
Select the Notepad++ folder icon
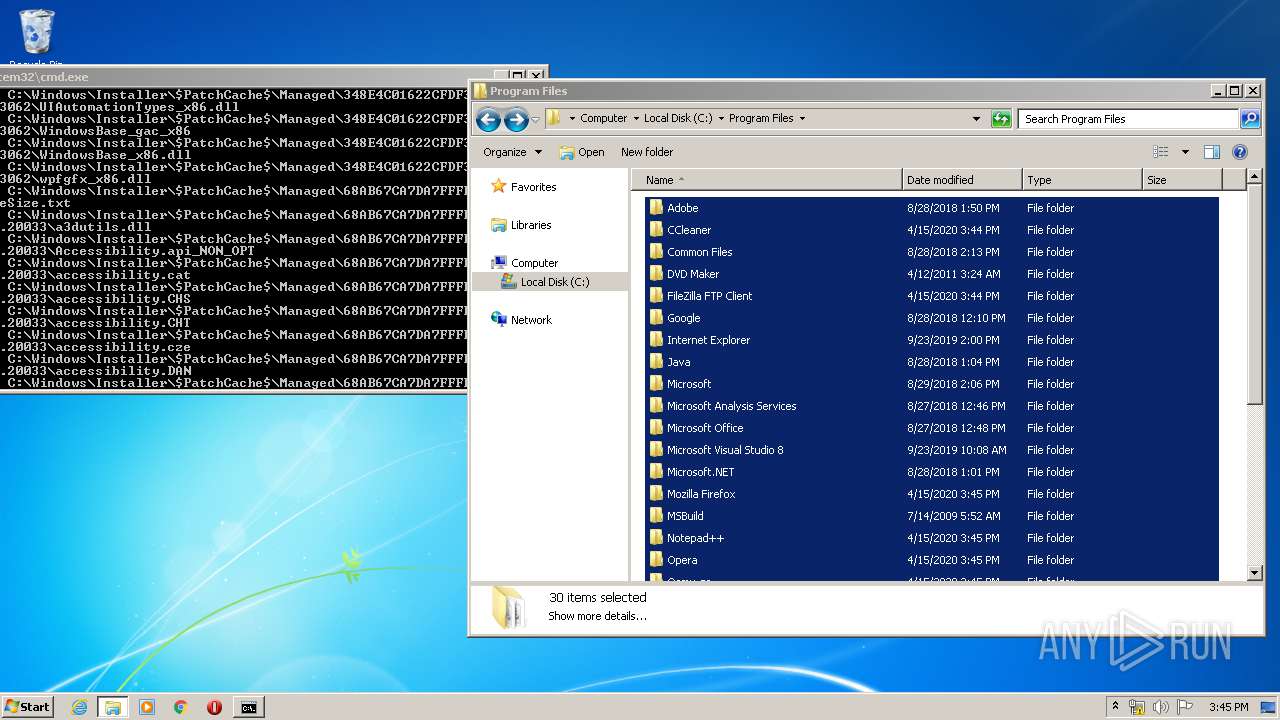pos(656,538)
